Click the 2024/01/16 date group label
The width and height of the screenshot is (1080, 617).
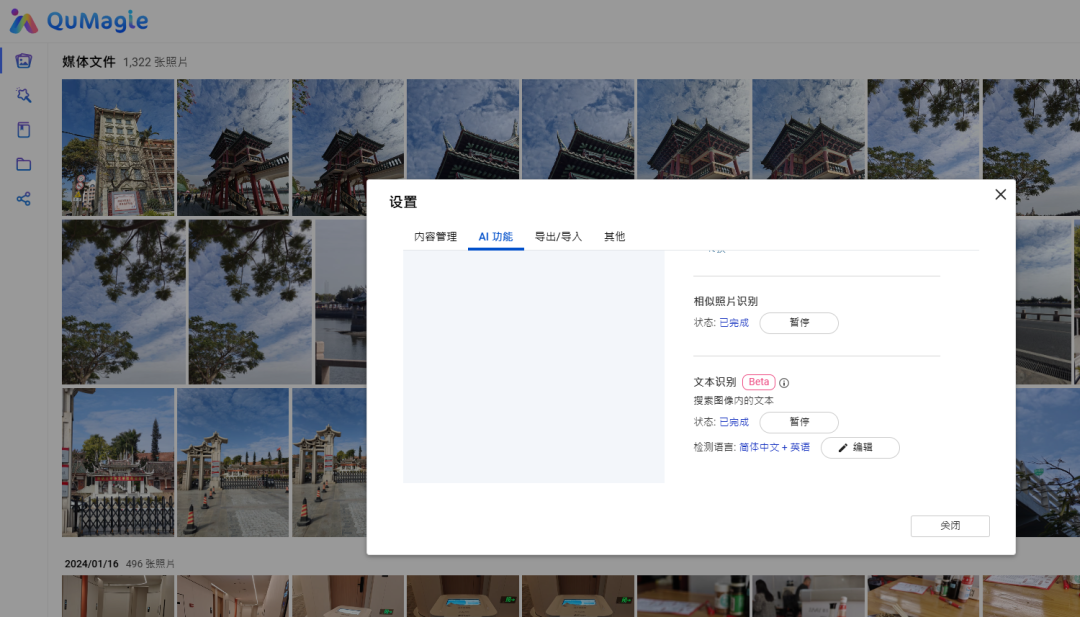92,563
